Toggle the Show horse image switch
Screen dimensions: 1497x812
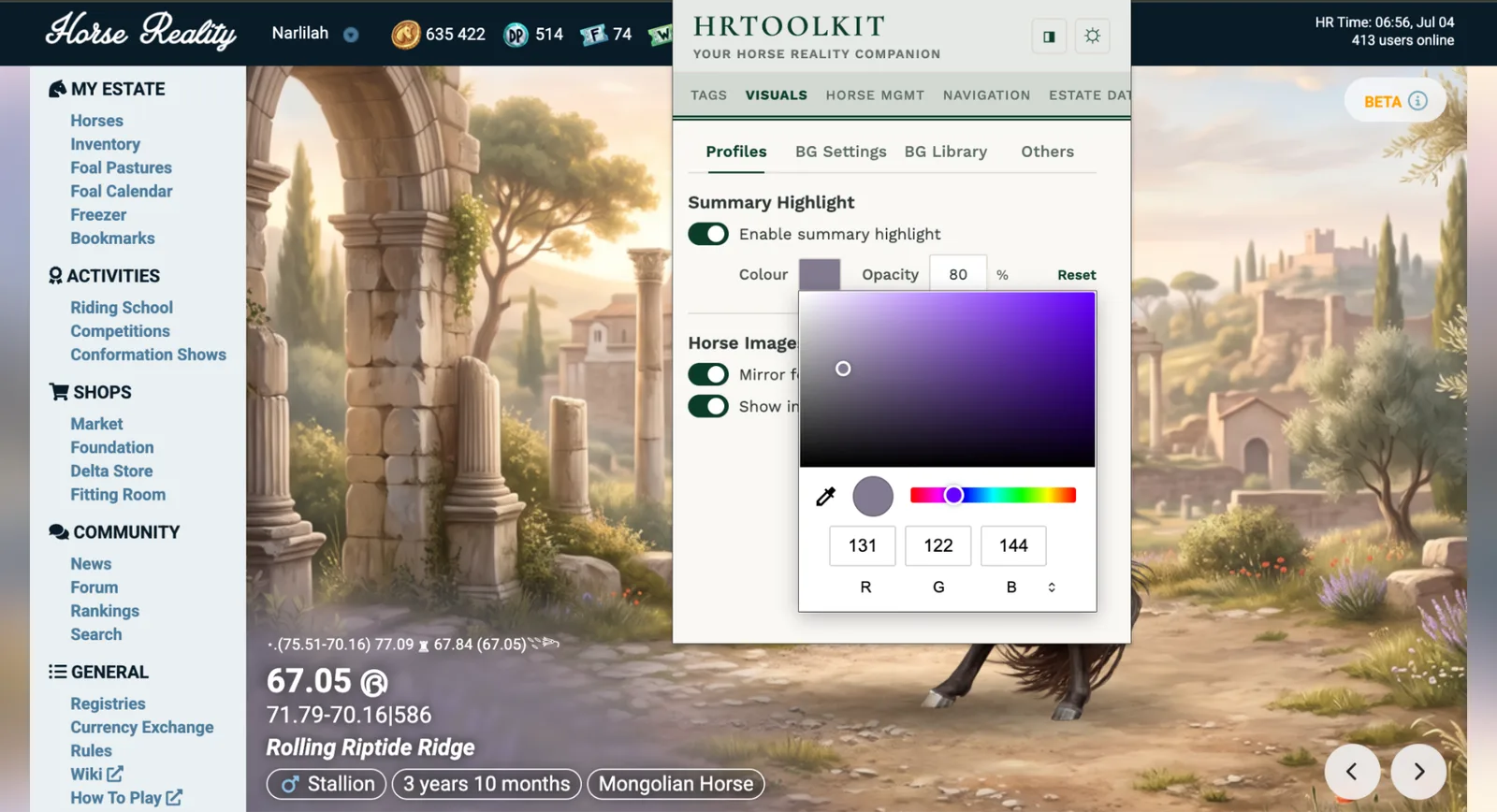click(708, 406)
